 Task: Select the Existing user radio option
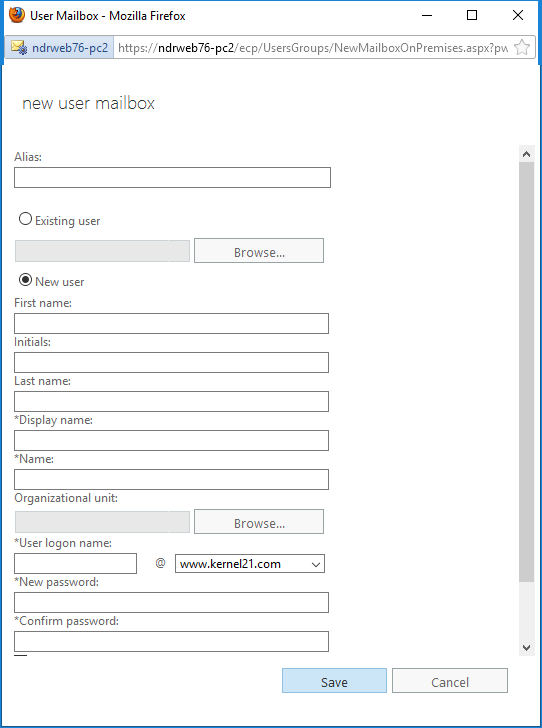[25, 219]
